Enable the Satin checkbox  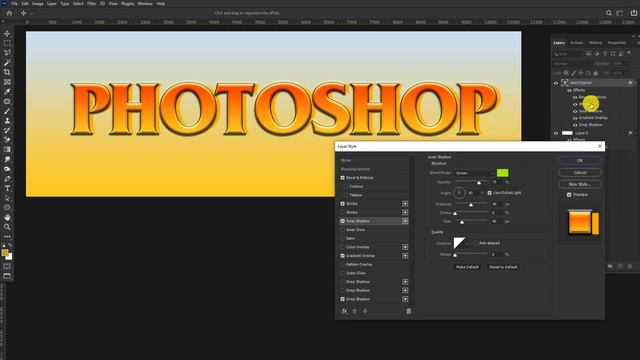coord(342,238)
